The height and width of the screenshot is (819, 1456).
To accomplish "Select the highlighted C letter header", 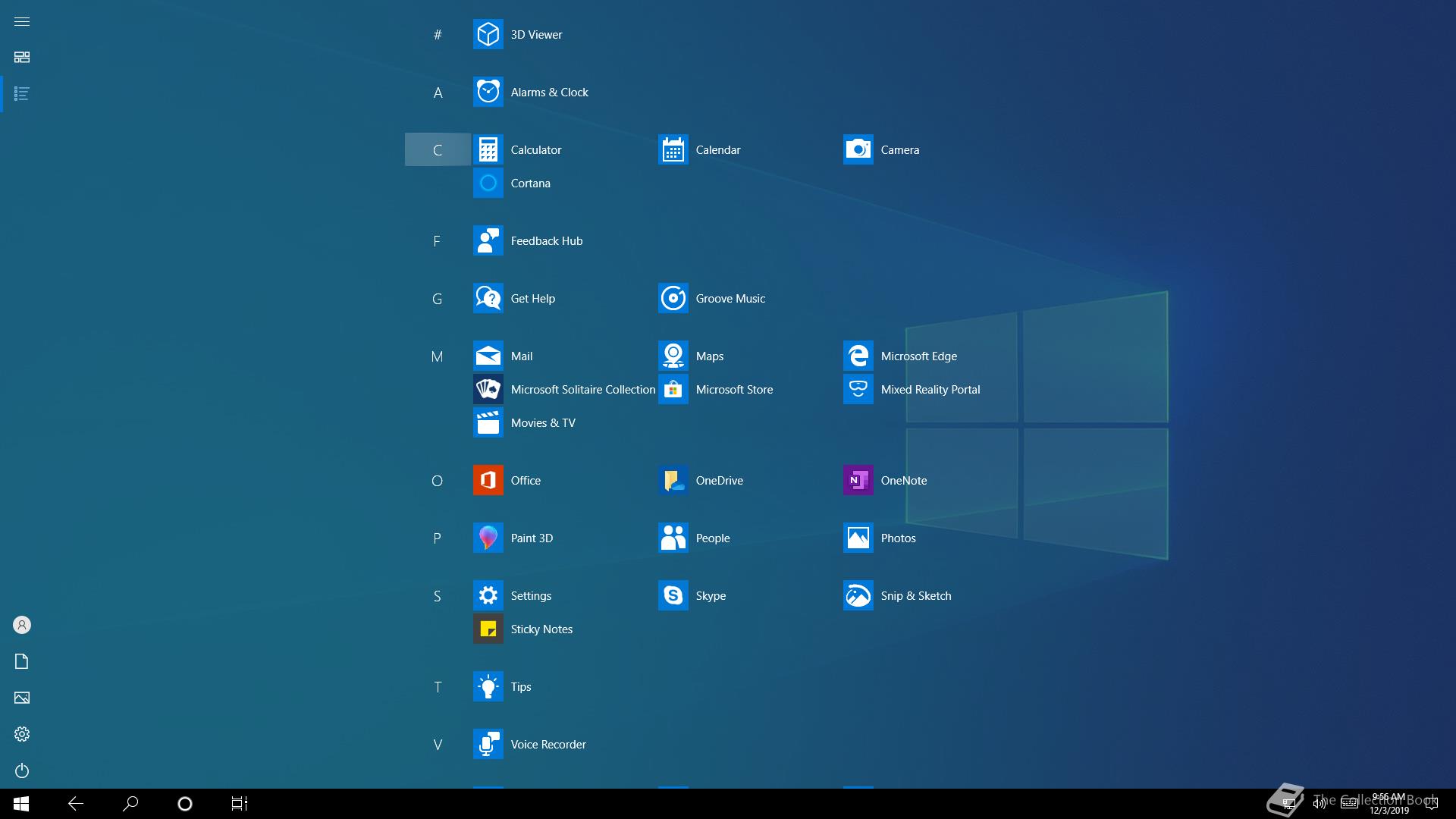I will pos(438,149).
